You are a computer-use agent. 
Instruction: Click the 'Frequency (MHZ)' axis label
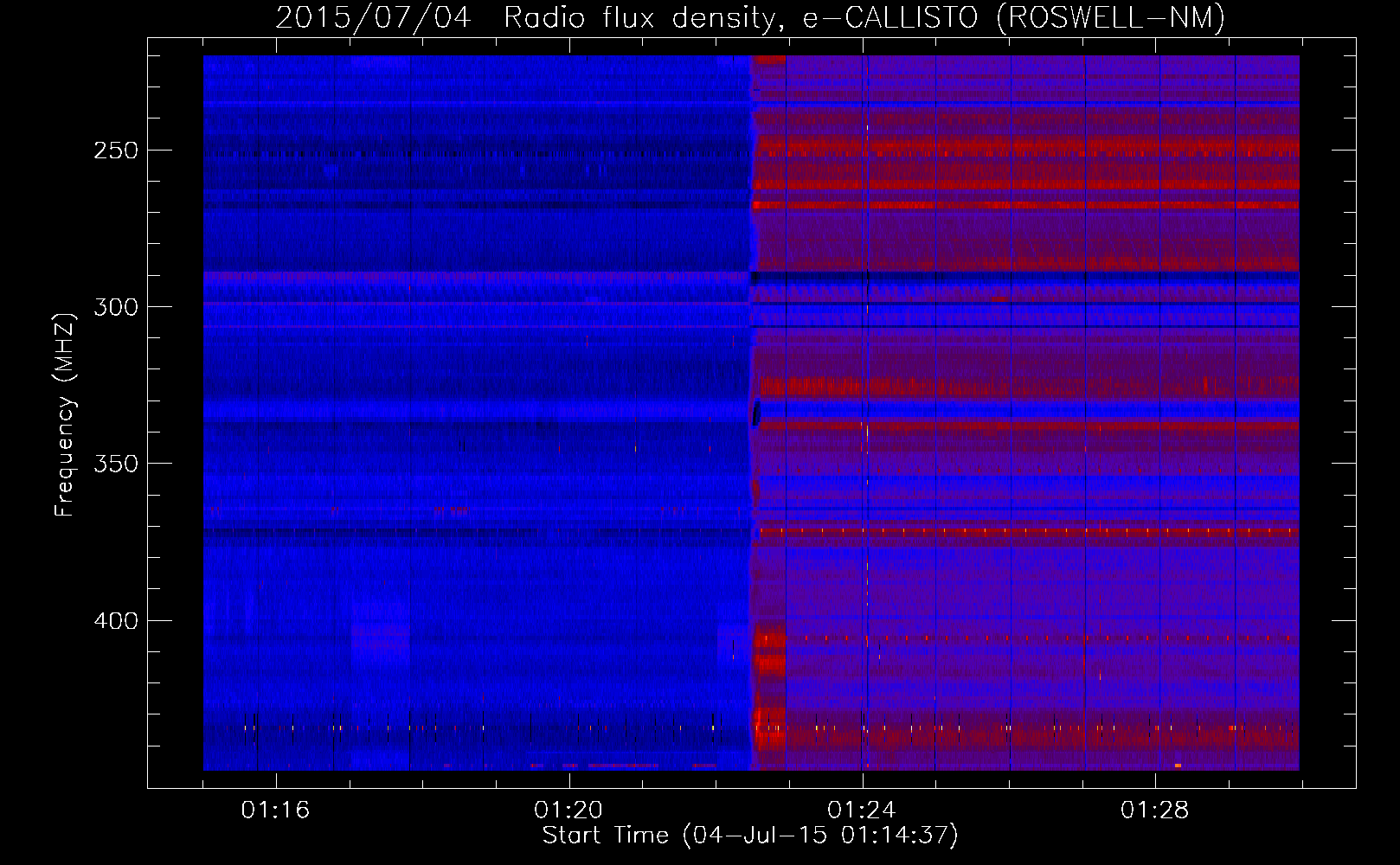(65, 414)
